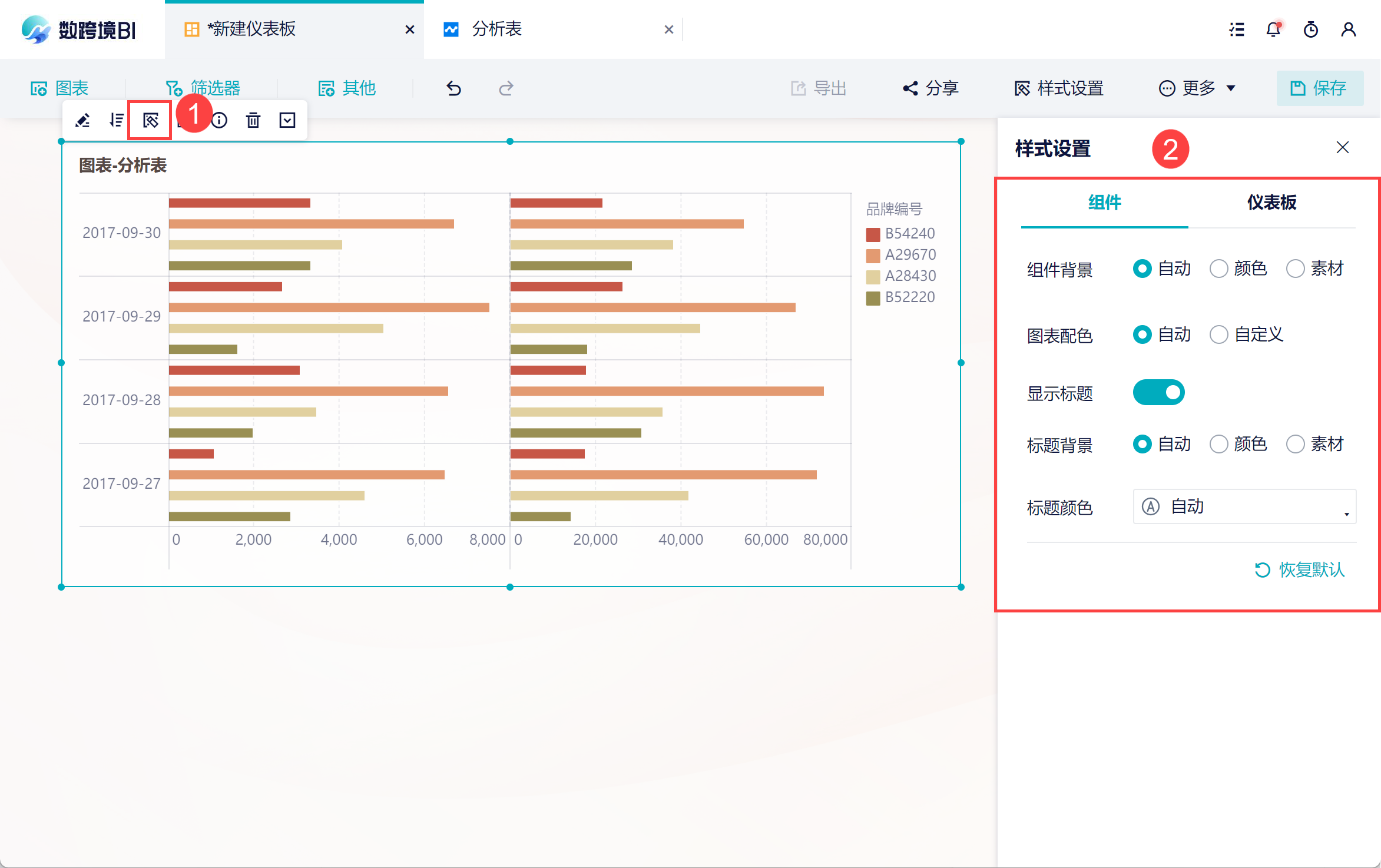Expand the chart toolbar dropdown box icon
Image resolution: width=1381 pixels, height=868 pixels.
coord(287,121)
